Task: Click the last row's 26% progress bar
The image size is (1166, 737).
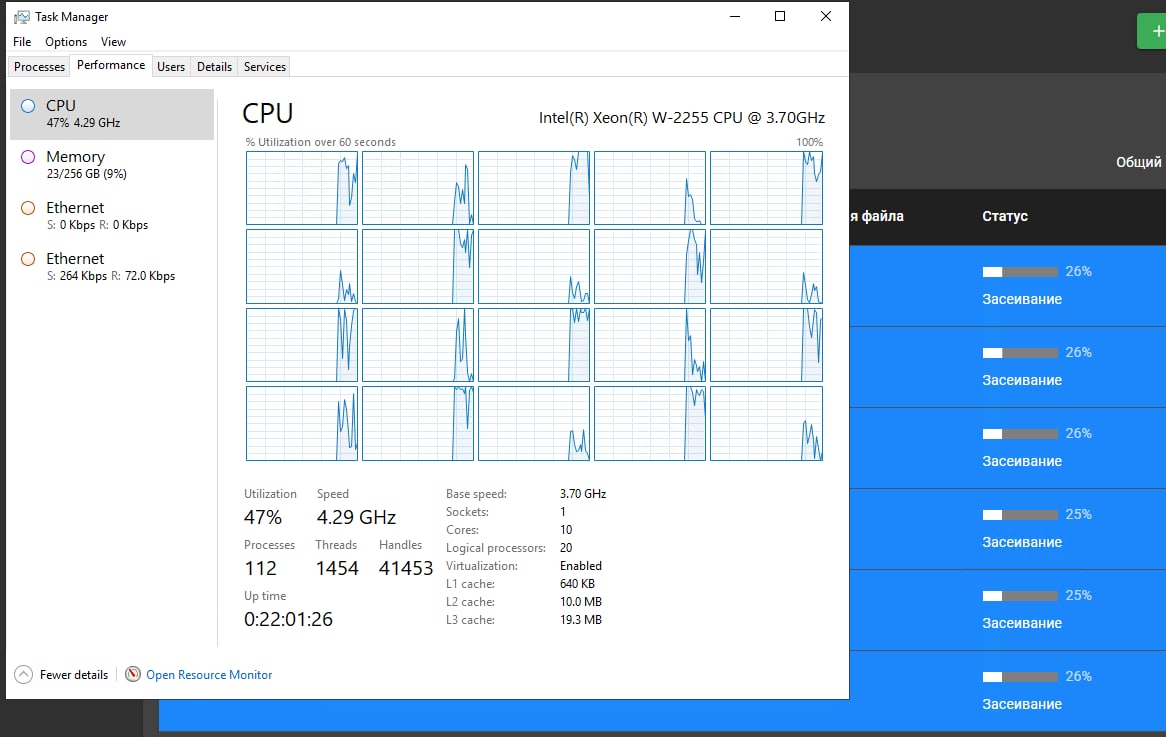Action: click(x=1020, y=677)
